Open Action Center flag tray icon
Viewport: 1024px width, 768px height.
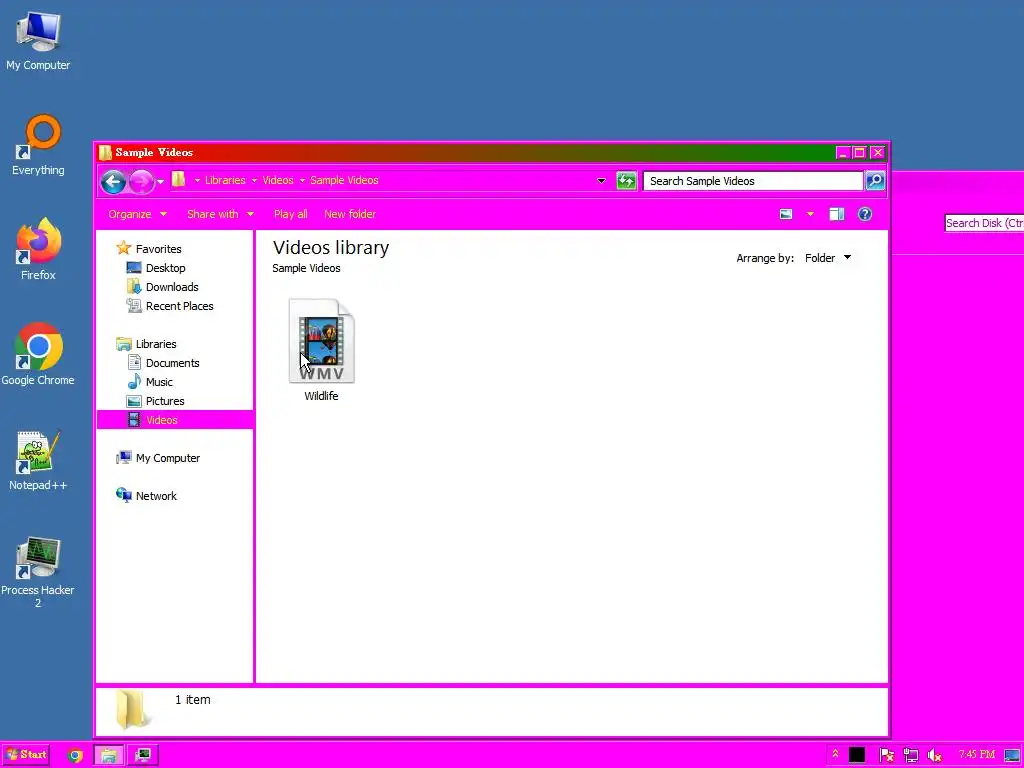886,756
